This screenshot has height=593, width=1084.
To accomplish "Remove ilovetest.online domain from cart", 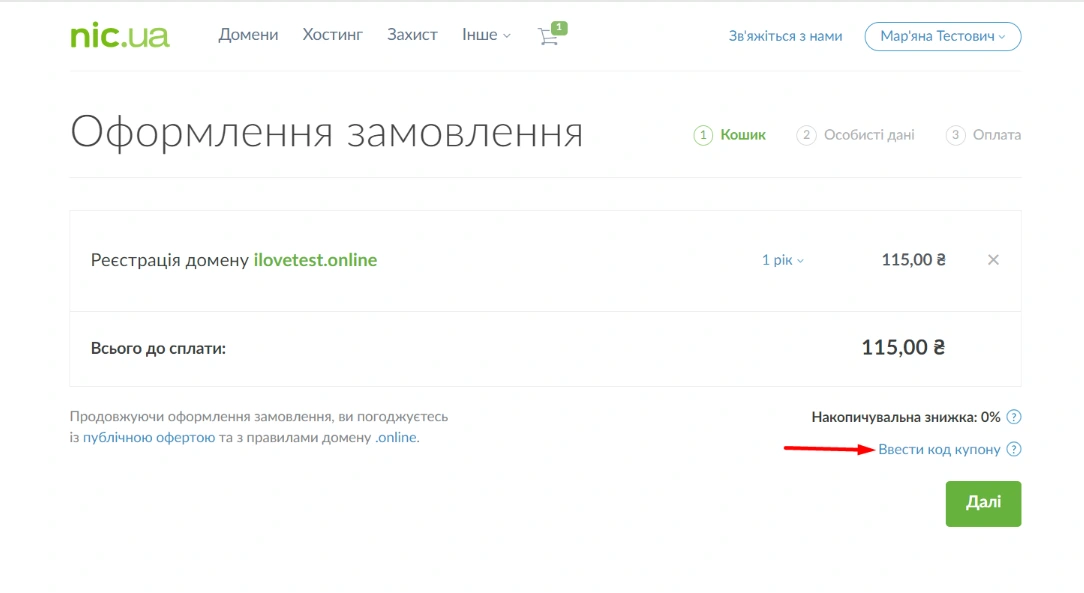I will pyautogui.click(x=993, y=260).
